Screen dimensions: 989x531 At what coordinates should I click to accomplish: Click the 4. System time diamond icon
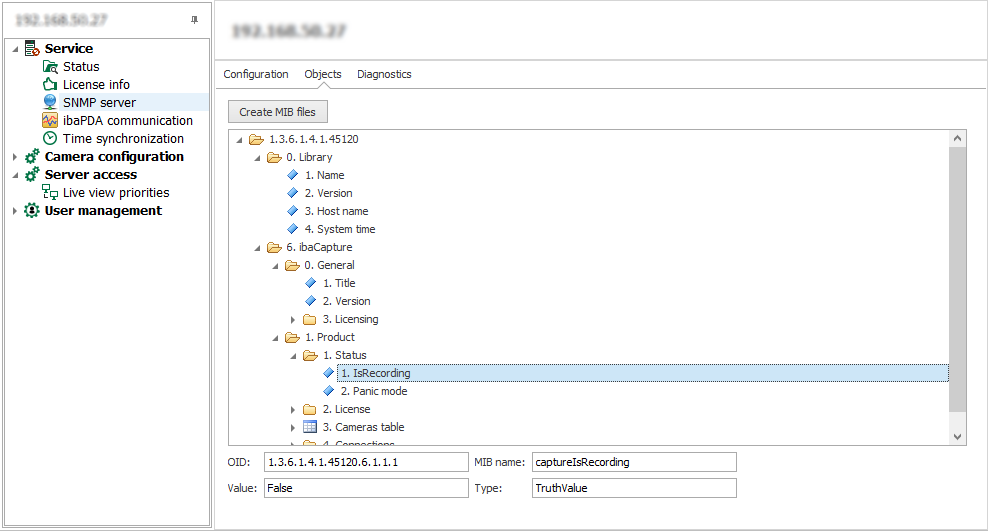(293, 229)
